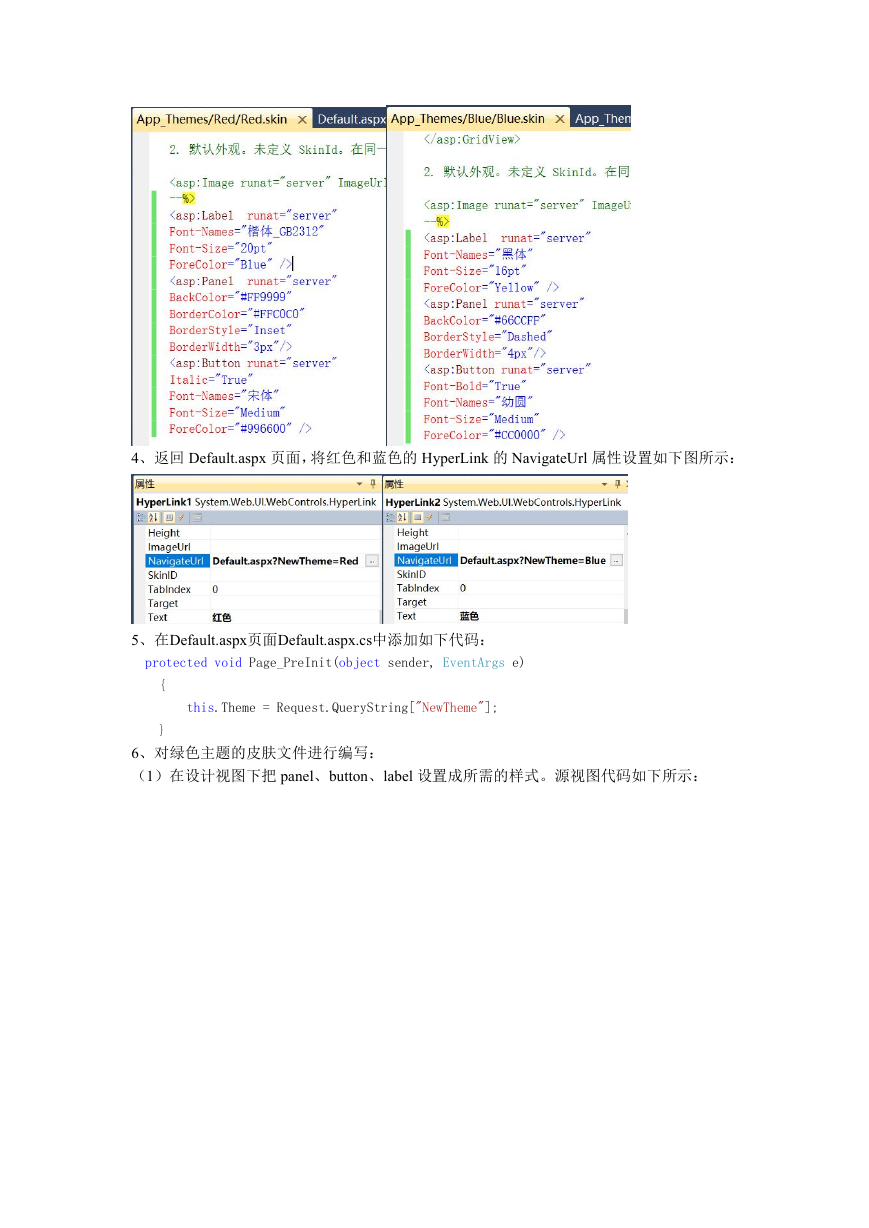Sort HyperLink1 properties alphabetically
Viewport: 869px width, 1228px height.
tap(154, 517)
